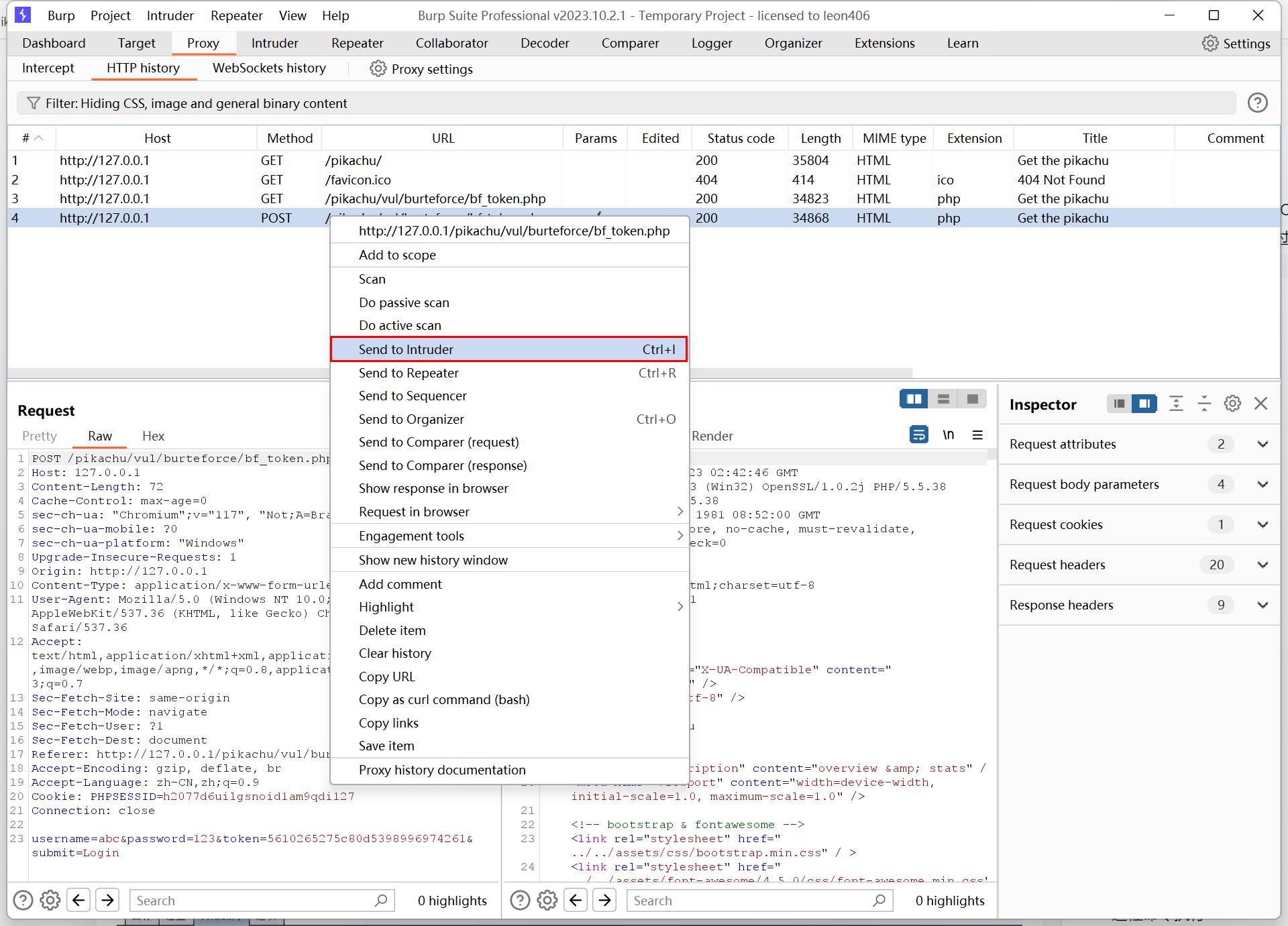Switch Inspector to docked-right layout icon
1288x926 pixels.
point(1144,403)
